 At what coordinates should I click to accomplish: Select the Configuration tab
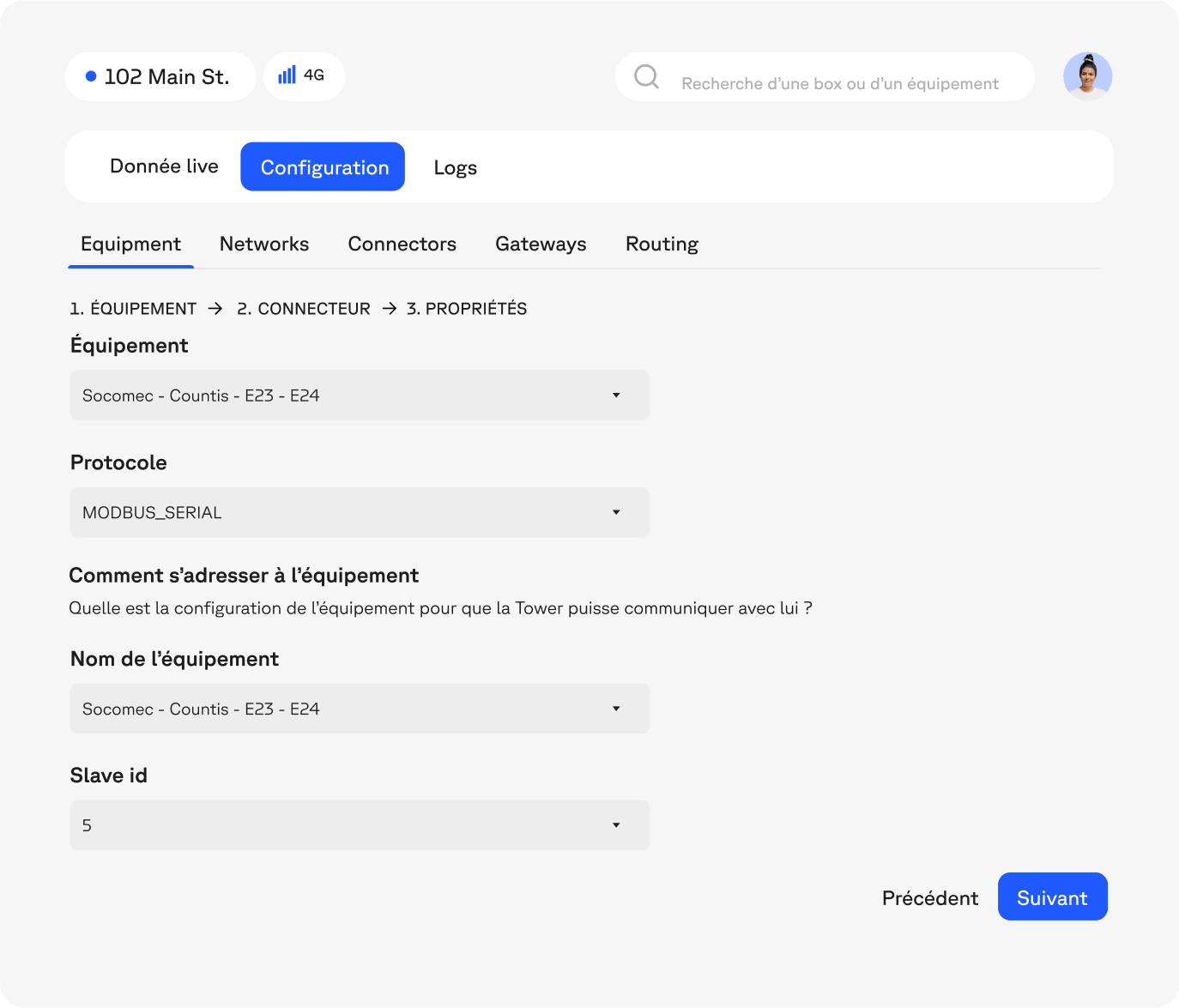(323, 167)
